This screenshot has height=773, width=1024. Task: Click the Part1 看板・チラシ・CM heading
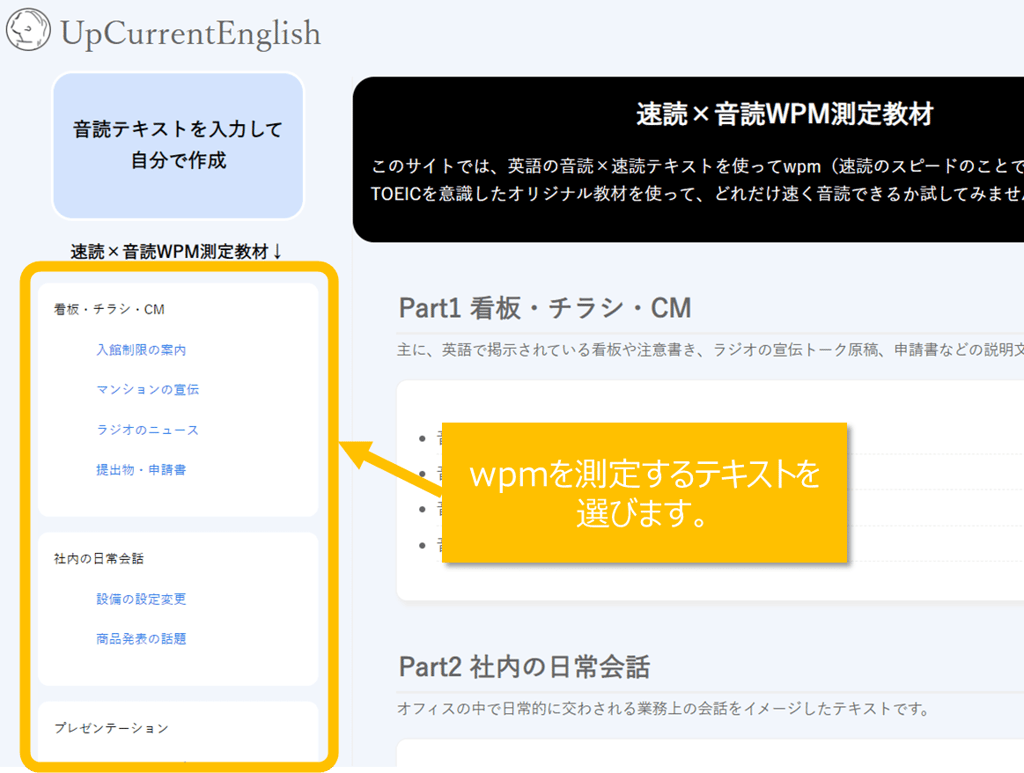pos(545,307)
